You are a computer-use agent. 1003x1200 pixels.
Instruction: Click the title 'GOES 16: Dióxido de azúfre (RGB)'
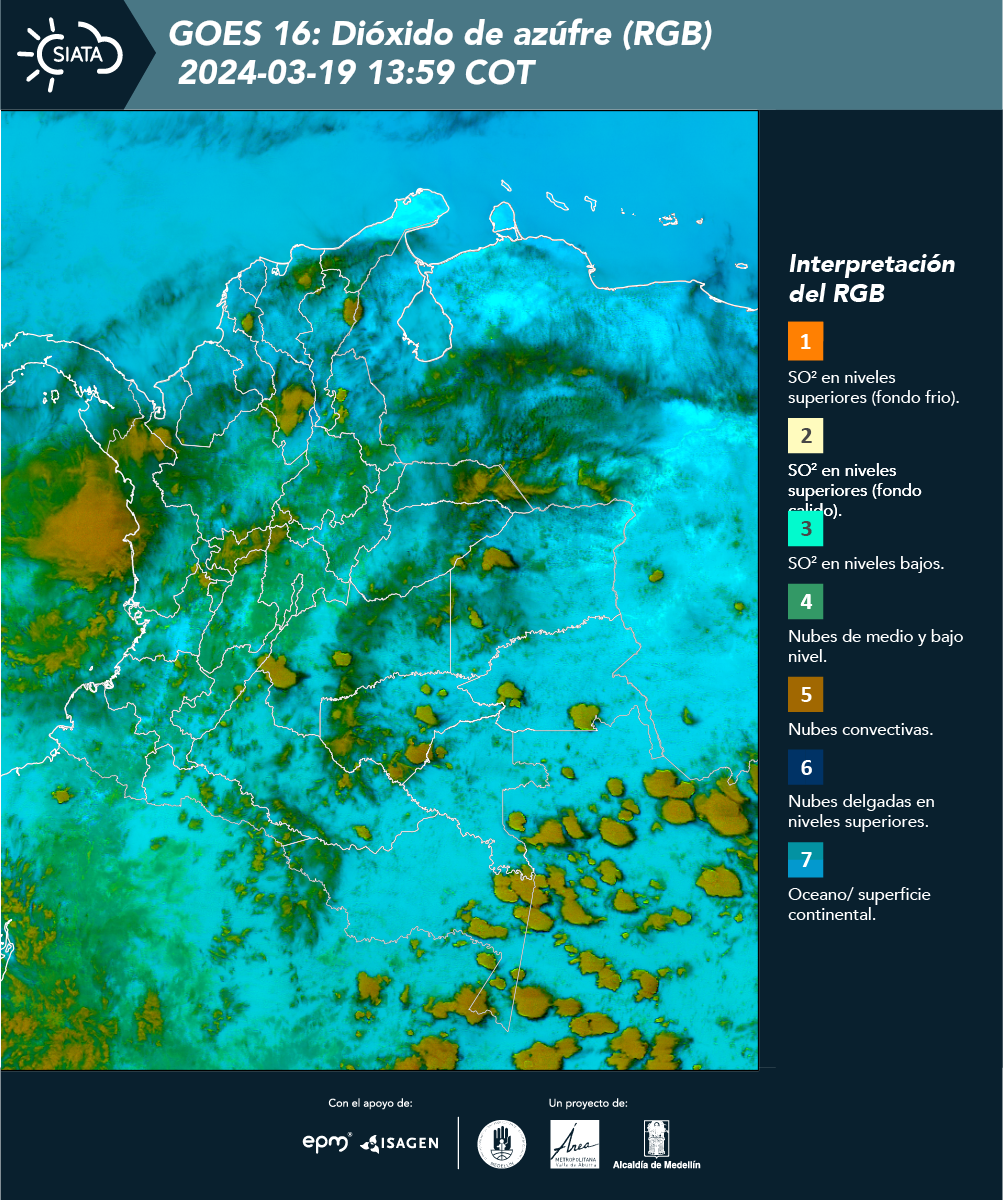[x=440, y=34]
